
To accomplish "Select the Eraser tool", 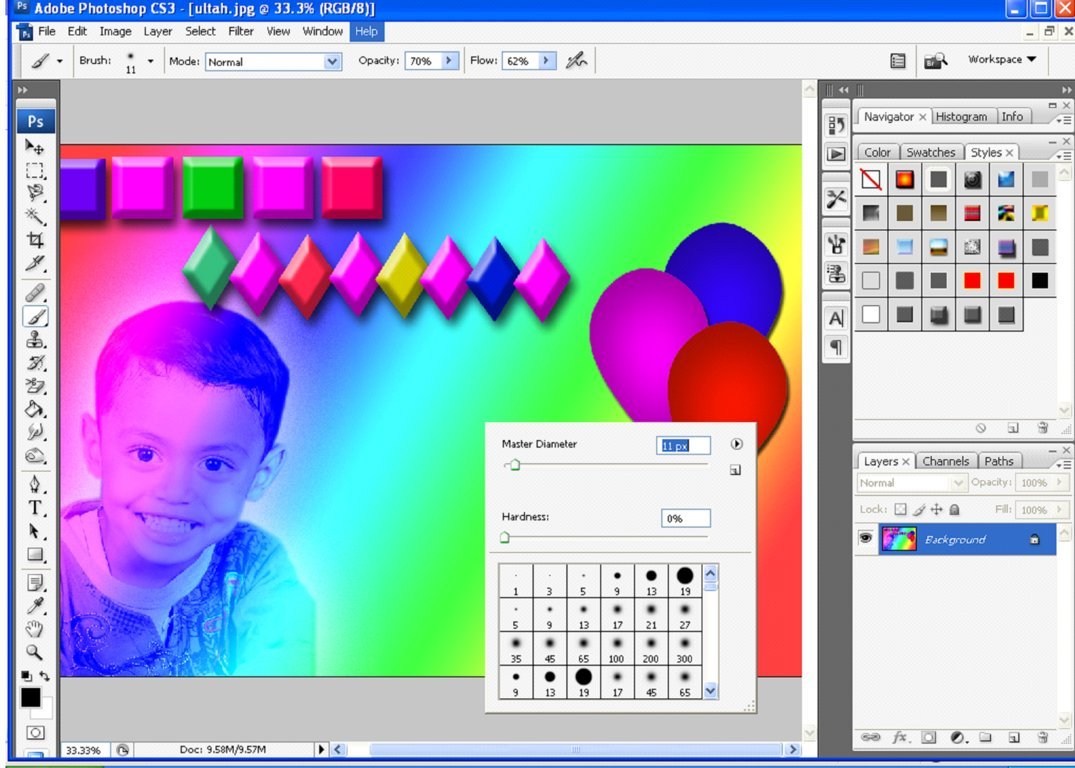I will pos(34,386).
